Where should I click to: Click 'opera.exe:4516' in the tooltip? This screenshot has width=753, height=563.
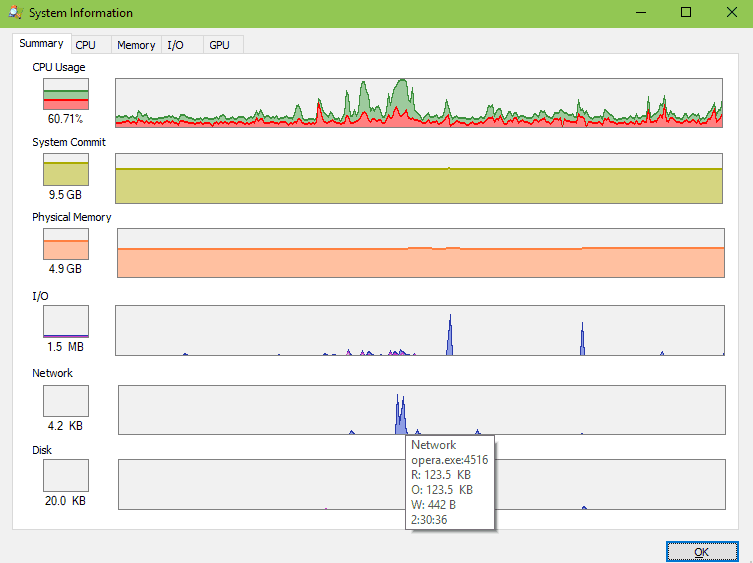pos(449,460)
